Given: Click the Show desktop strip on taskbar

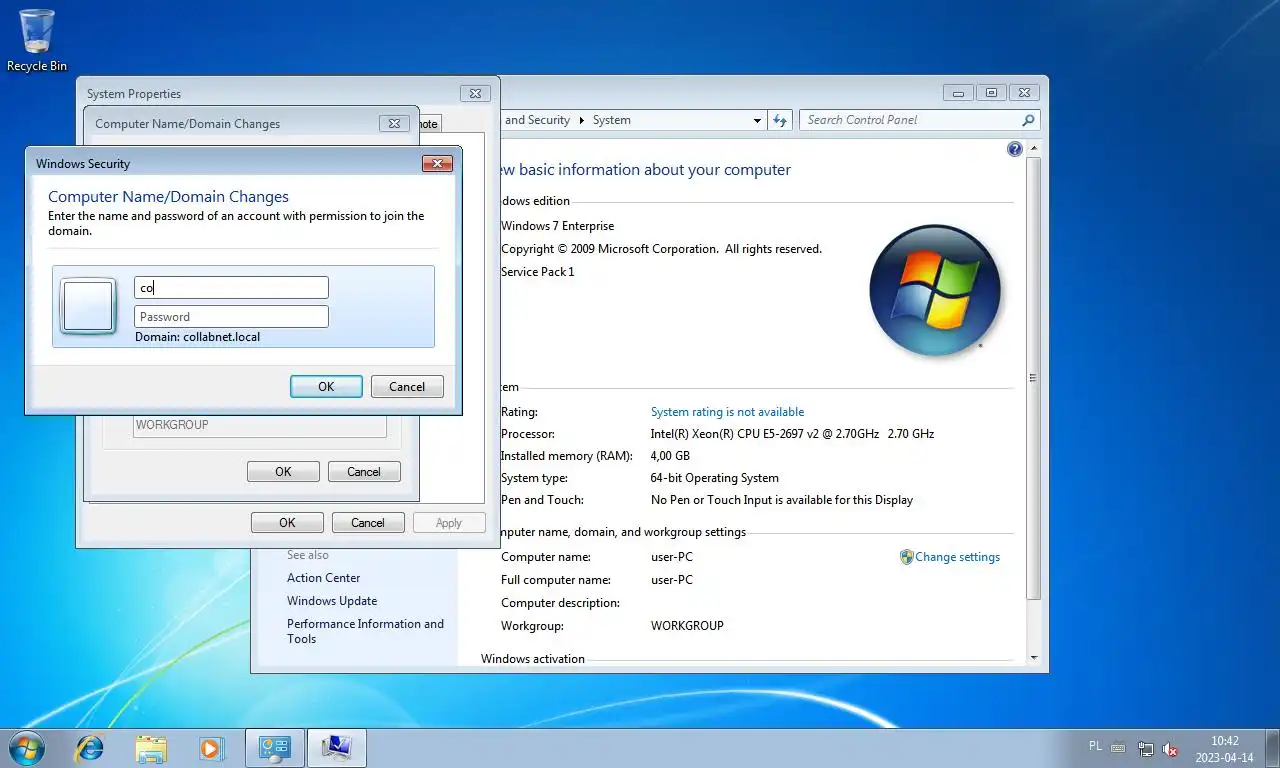Looking at the screenshot, I should (x=1272, y=748).
